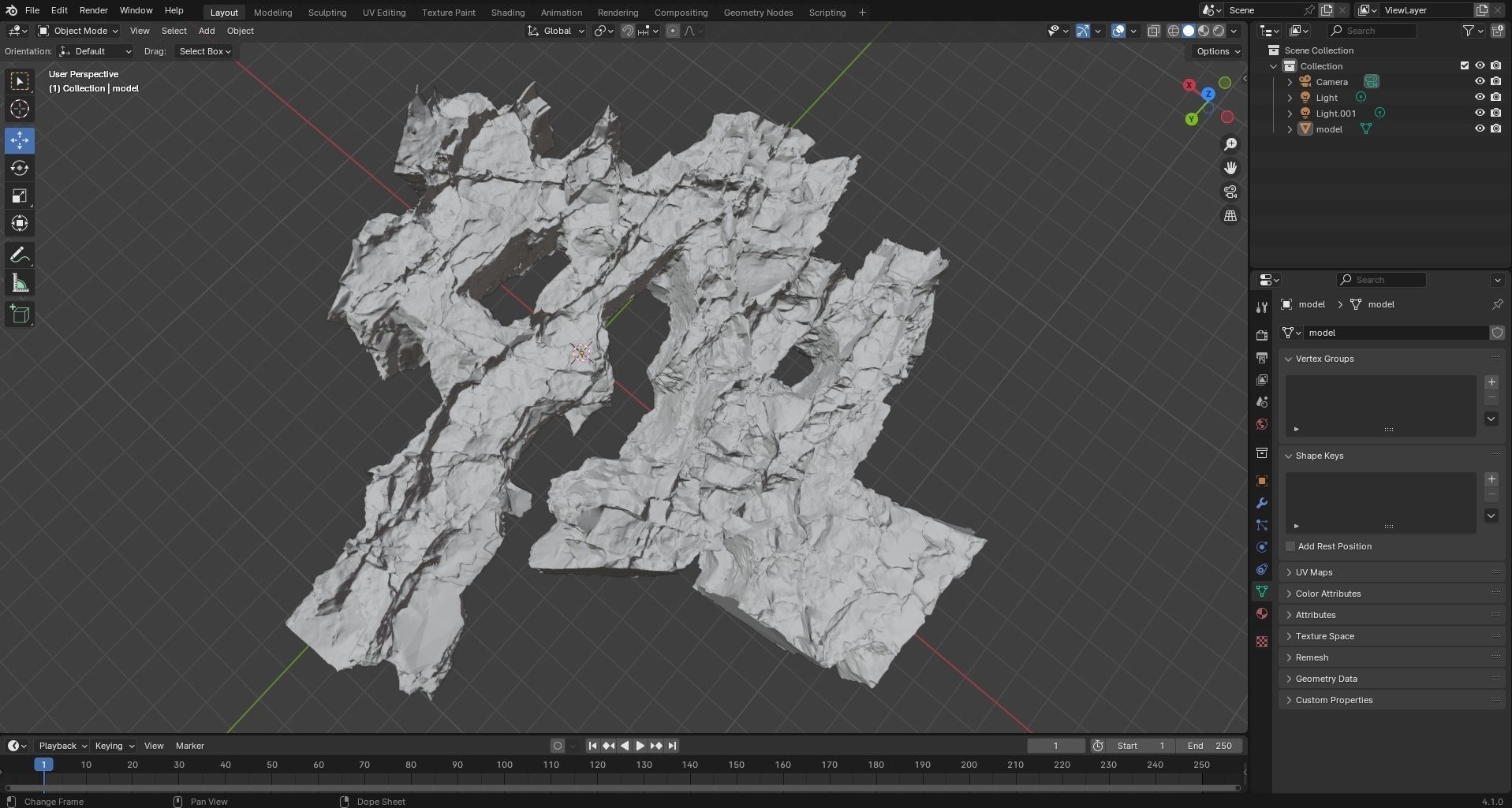Hide the Light object eye icon
This screenshot has height=808, width=1512.
point(1480,97)
